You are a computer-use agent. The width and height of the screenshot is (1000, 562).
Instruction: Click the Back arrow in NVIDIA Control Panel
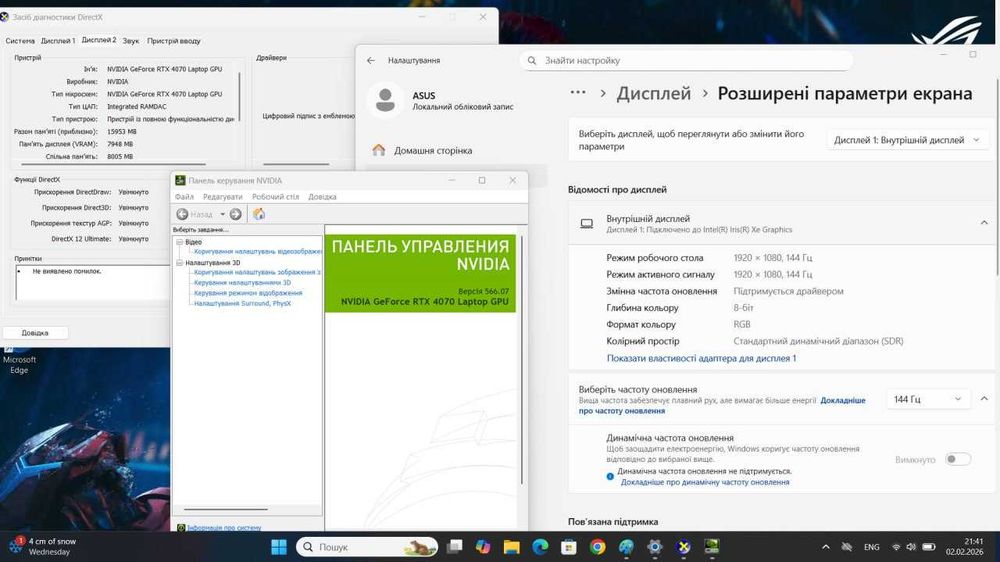[x=182, y=214]
